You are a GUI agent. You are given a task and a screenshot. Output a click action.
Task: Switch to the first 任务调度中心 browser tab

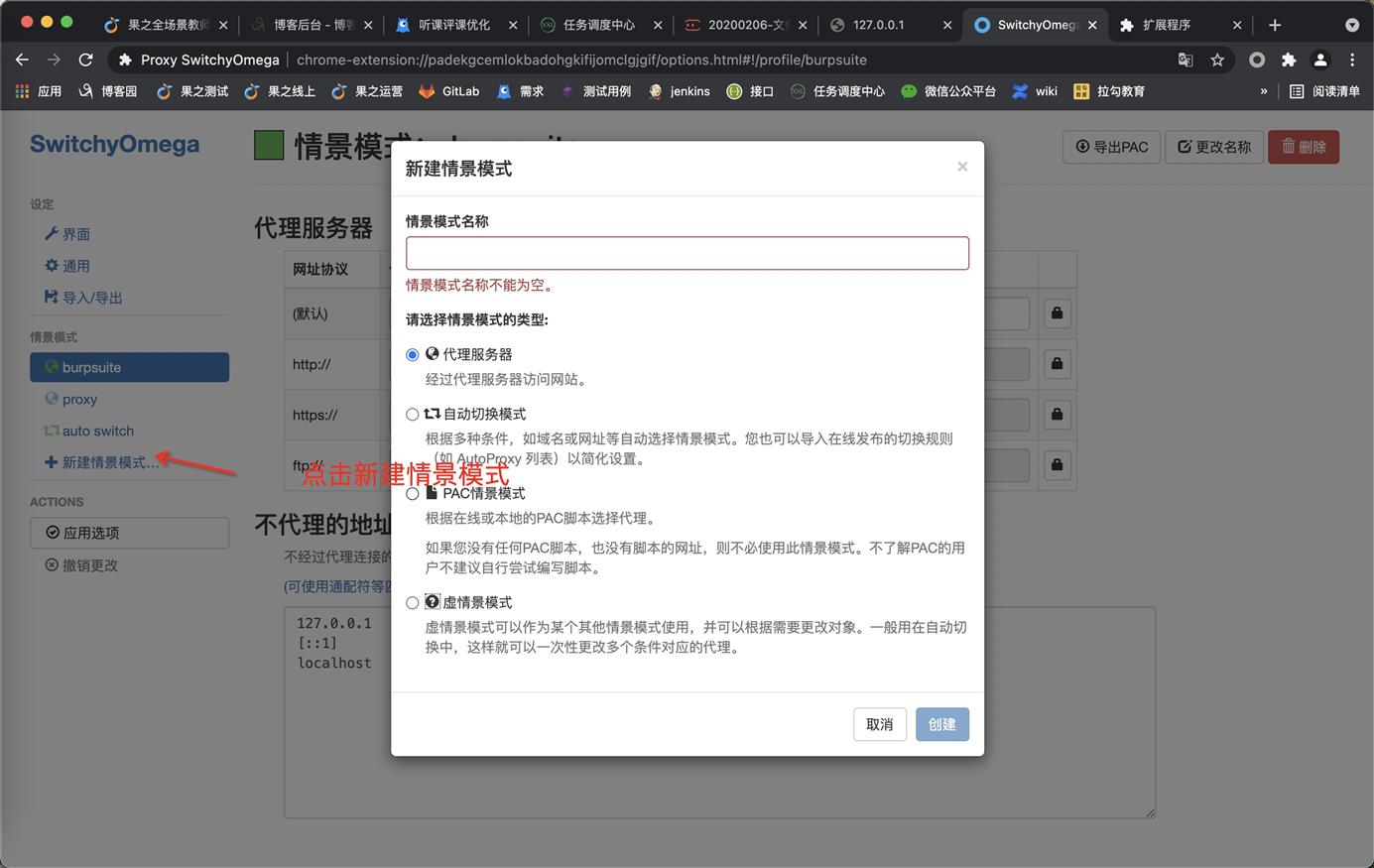601,25
